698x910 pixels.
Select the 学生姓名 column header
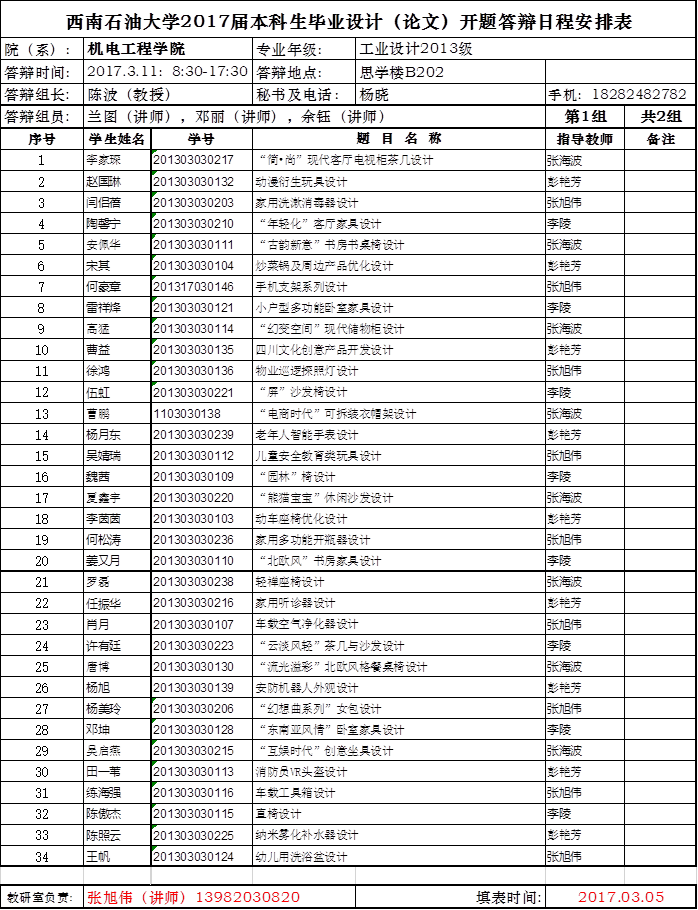pyautogui.click(x=117, y=139)
